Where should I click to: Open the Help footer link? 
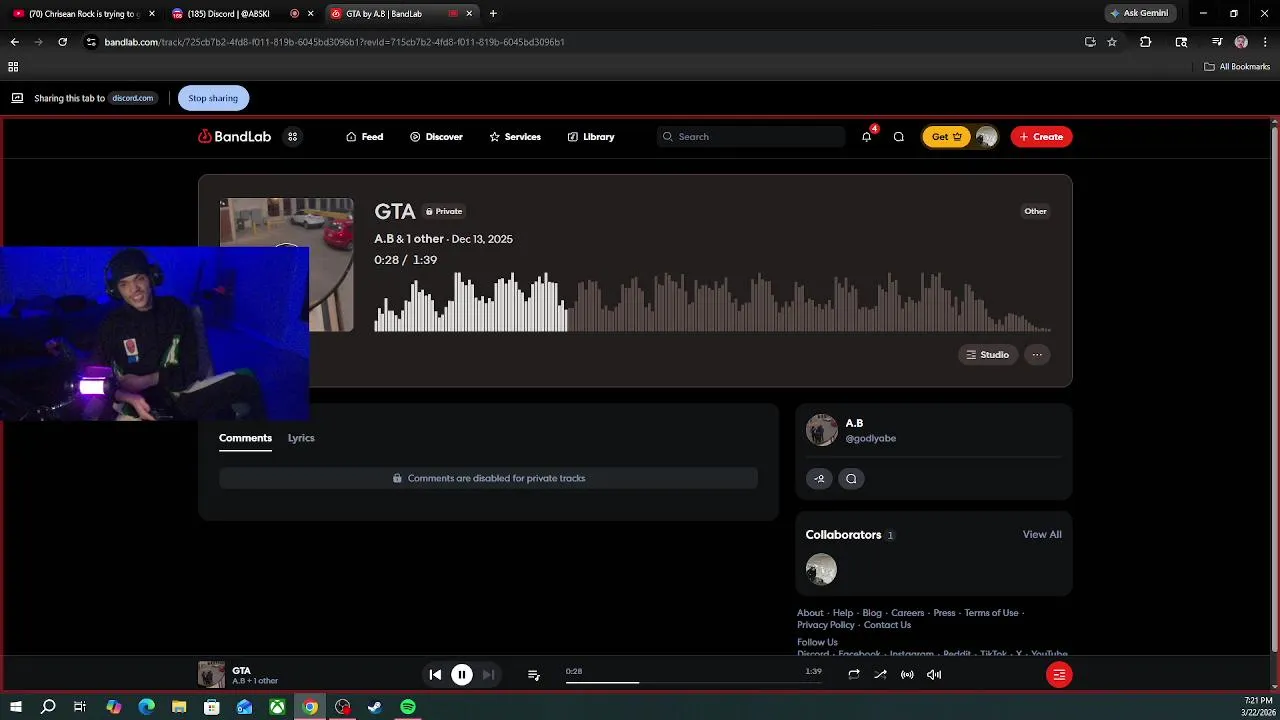(843, 613)
